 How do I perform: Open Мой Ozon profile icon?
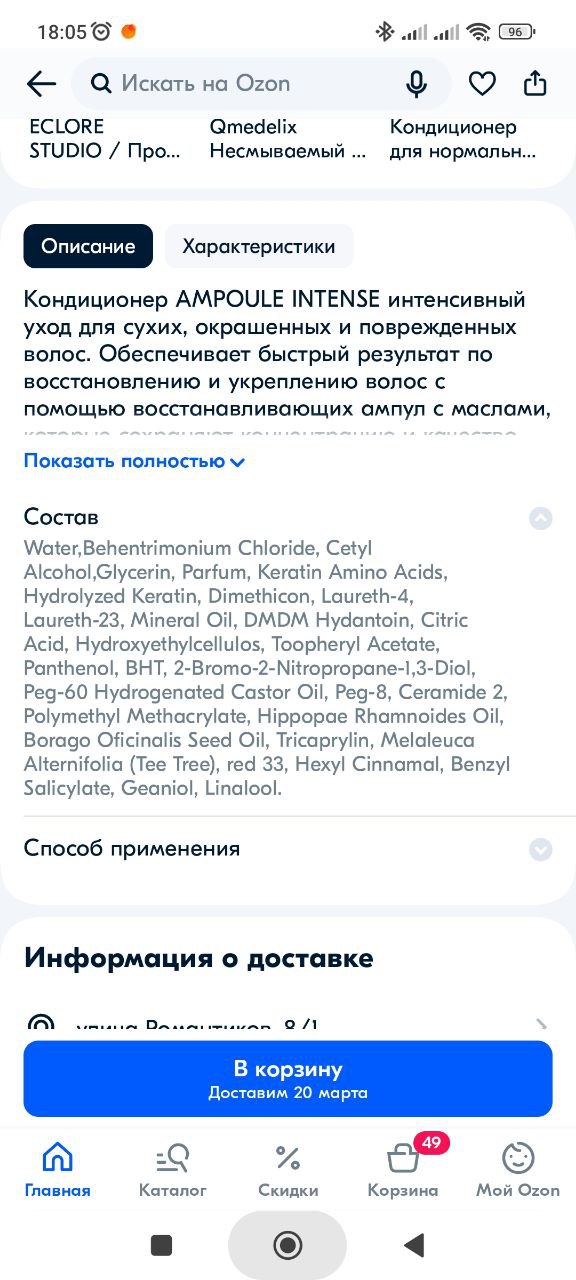tap(518, 1171)
